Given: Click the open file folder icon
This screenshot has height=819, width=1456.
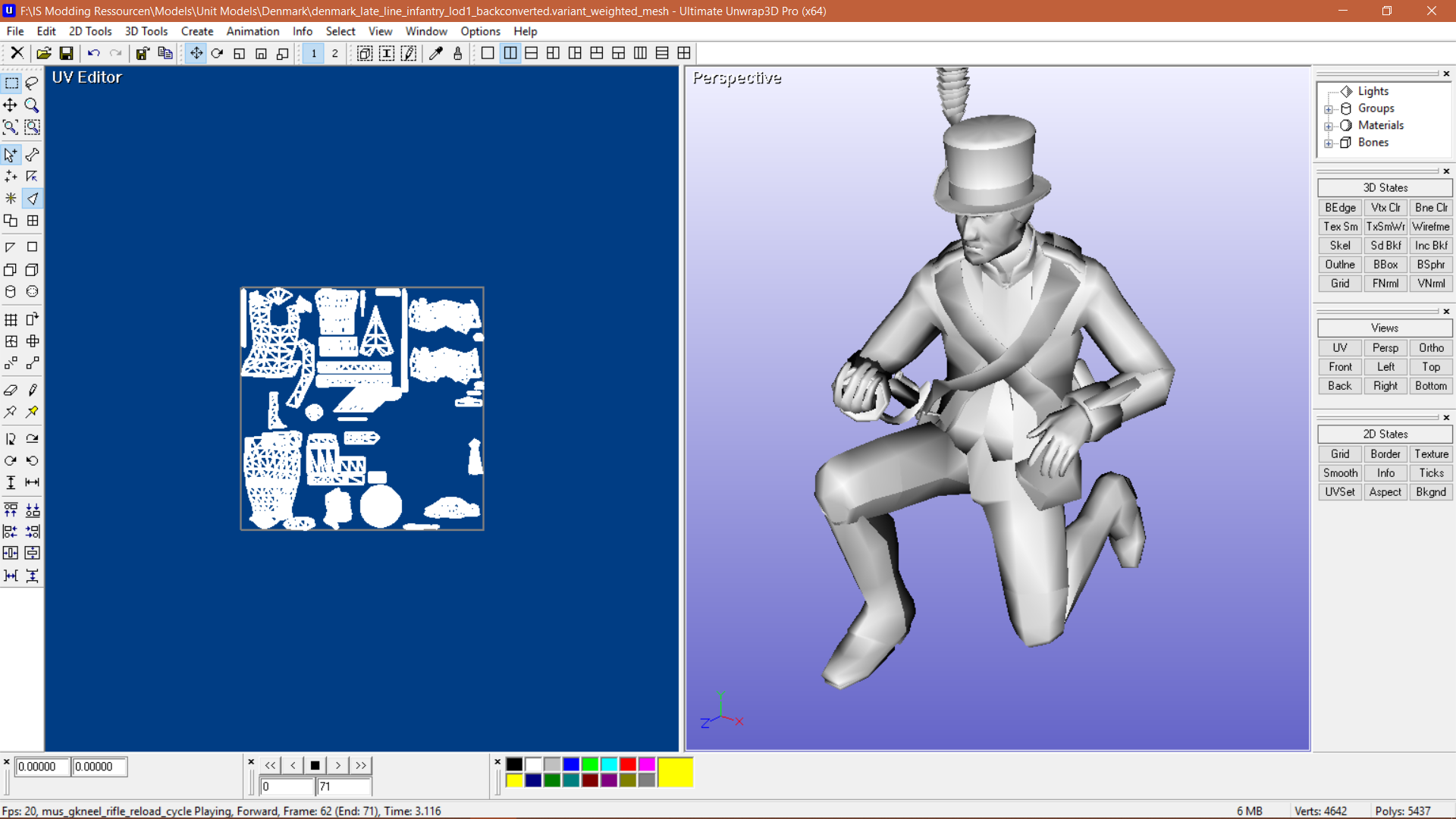Looking at the screenshot, I should [44, 53].
